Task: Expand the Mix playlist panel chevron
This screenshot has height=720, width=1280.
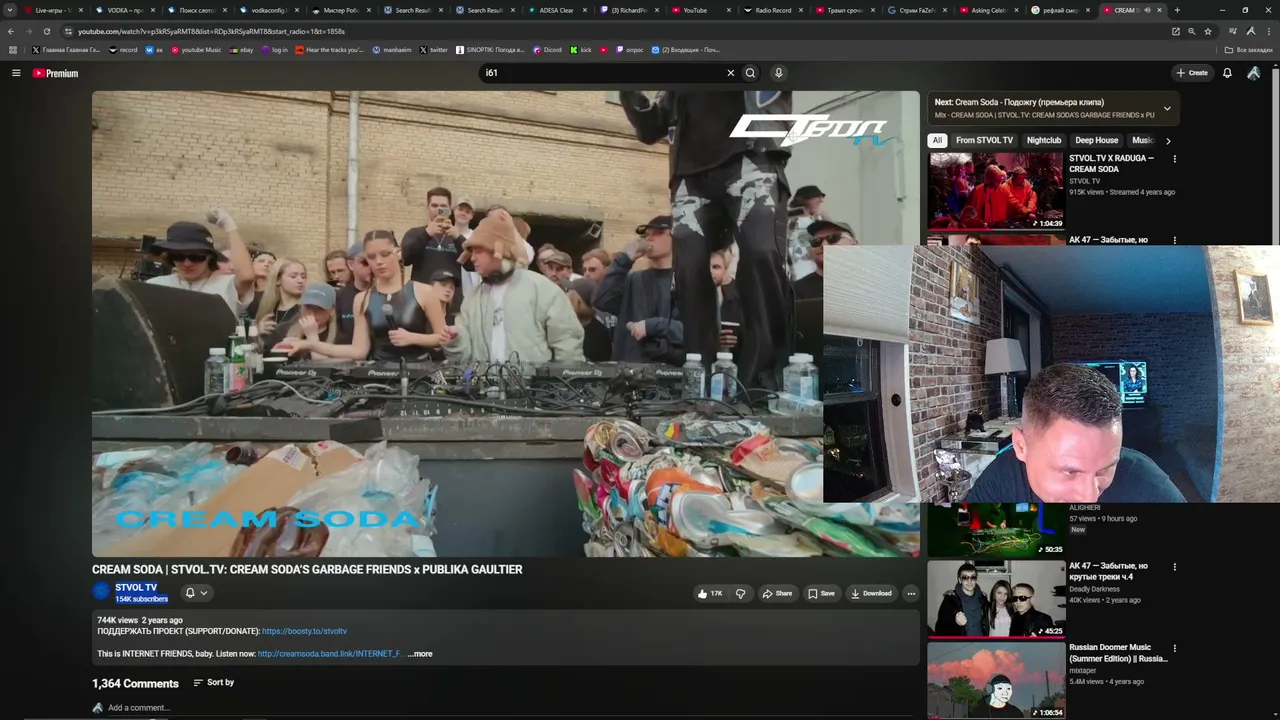Action: [x=1167, y=108]
